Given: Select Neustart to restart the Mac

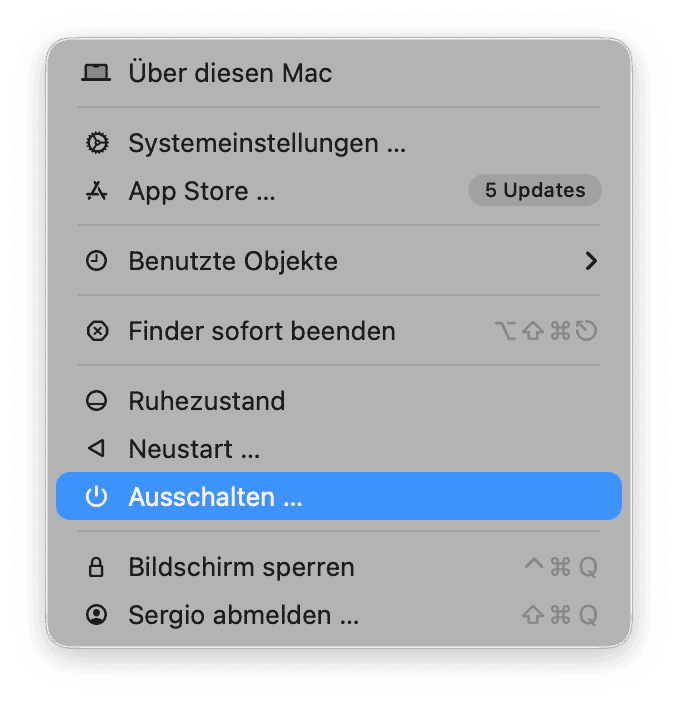Looking at the screenshot, I should click(x=194, y=449).
